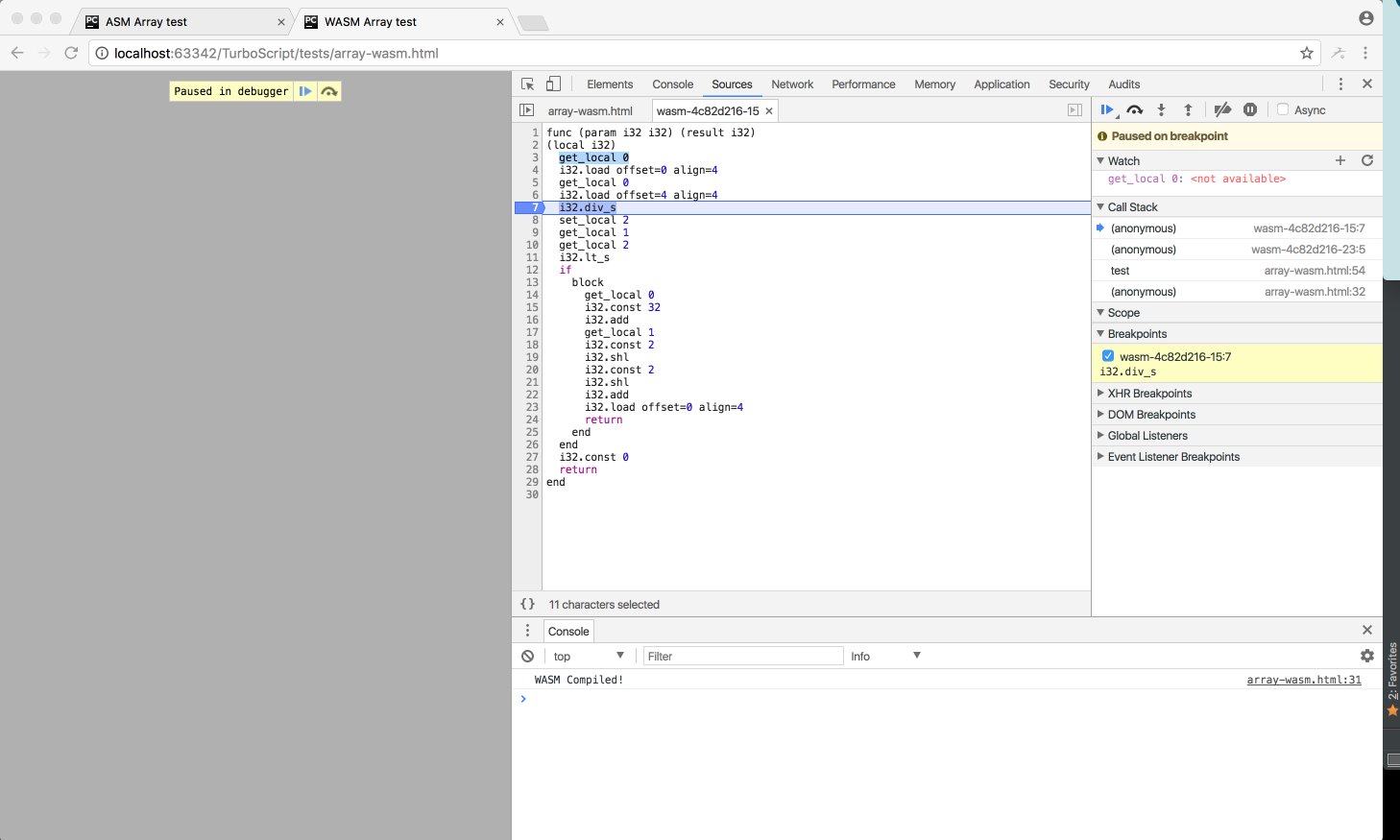
Task: Open Chrome menu three dots
Action: [1365, 53]
